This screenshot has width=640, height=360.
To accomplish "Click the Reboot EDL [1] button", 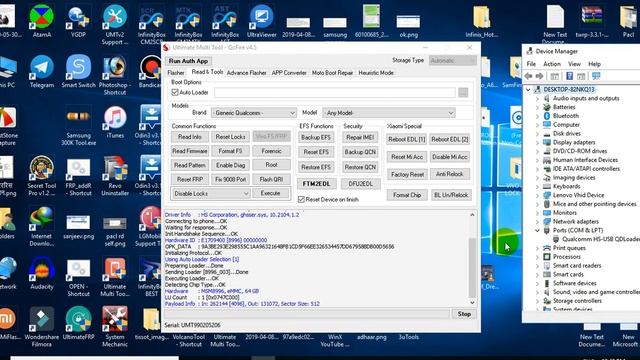I will (407, 140).
